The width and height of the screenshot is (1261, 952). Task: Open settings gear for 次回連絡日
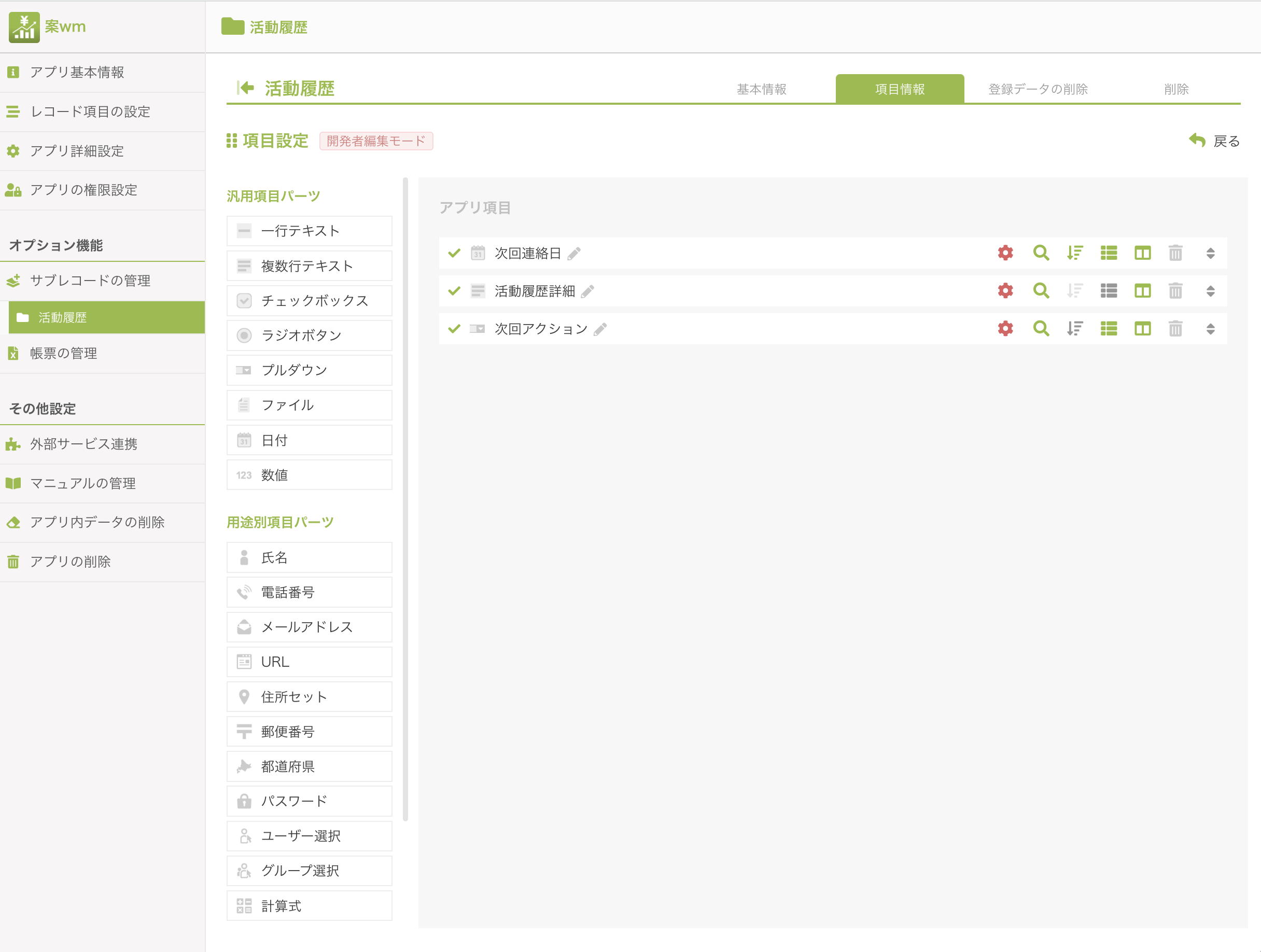pyautogui.click(x=1005, y=253)
